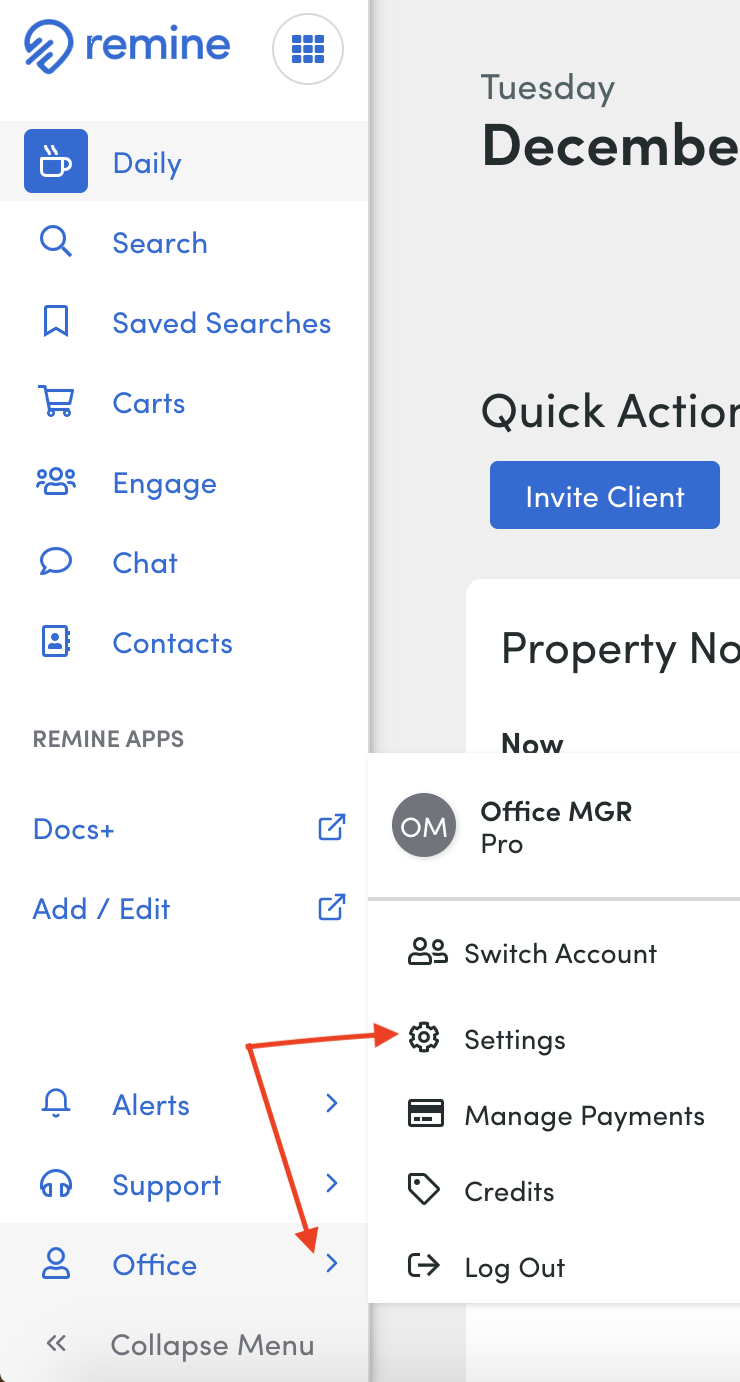Screen dimensions: 740x1382
Task: Click the Collapse Menu double-chevron icon
Action: click(56, 1344)
